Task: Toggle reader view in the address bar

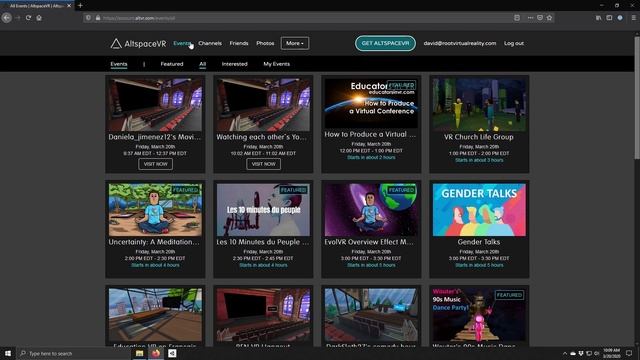Action: pos(517,18)
